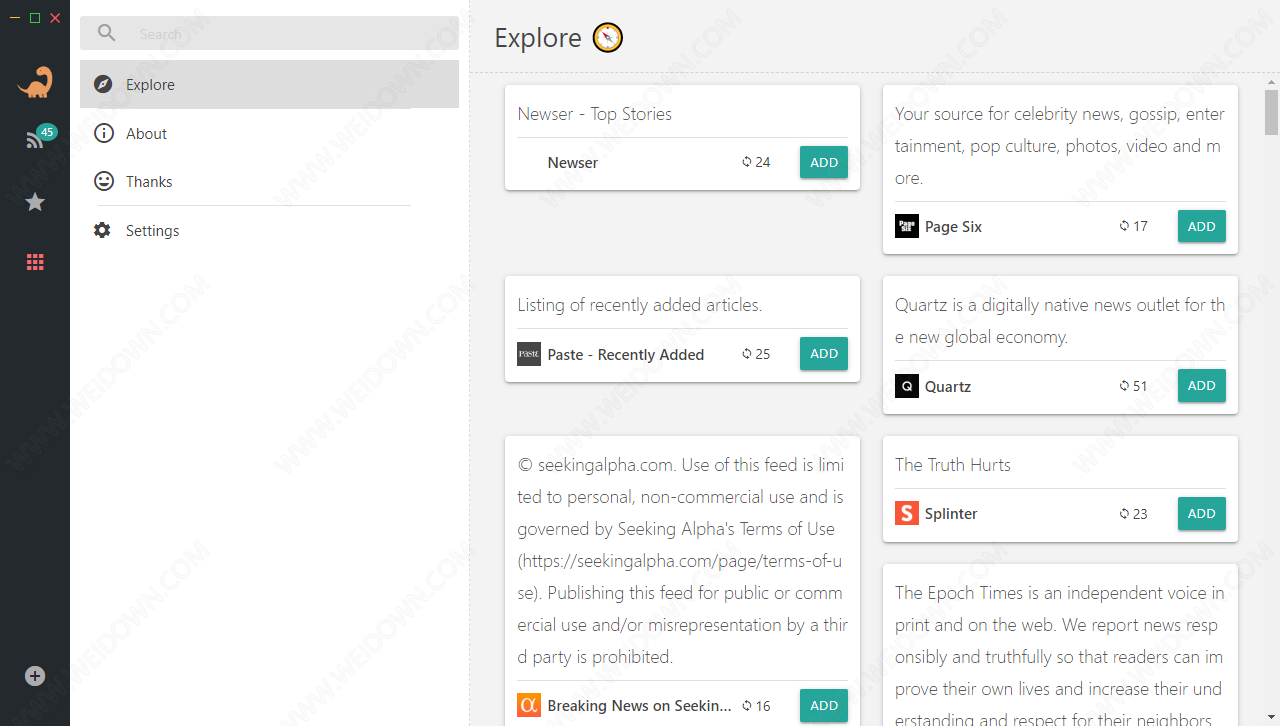Screen dimensions: 1280x726
Task: Click refresh count icon on Paste card
Action: point(746,354)
